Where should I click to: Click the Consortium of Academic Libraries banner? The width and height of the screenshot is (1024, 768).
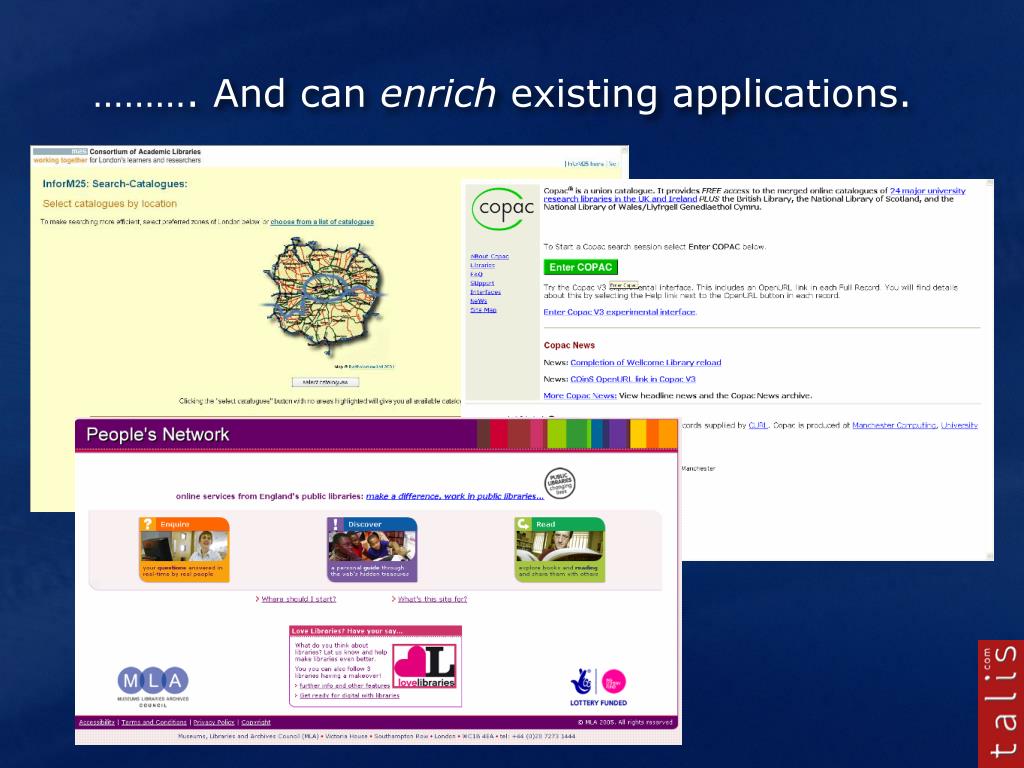click(x=118, y=155)
